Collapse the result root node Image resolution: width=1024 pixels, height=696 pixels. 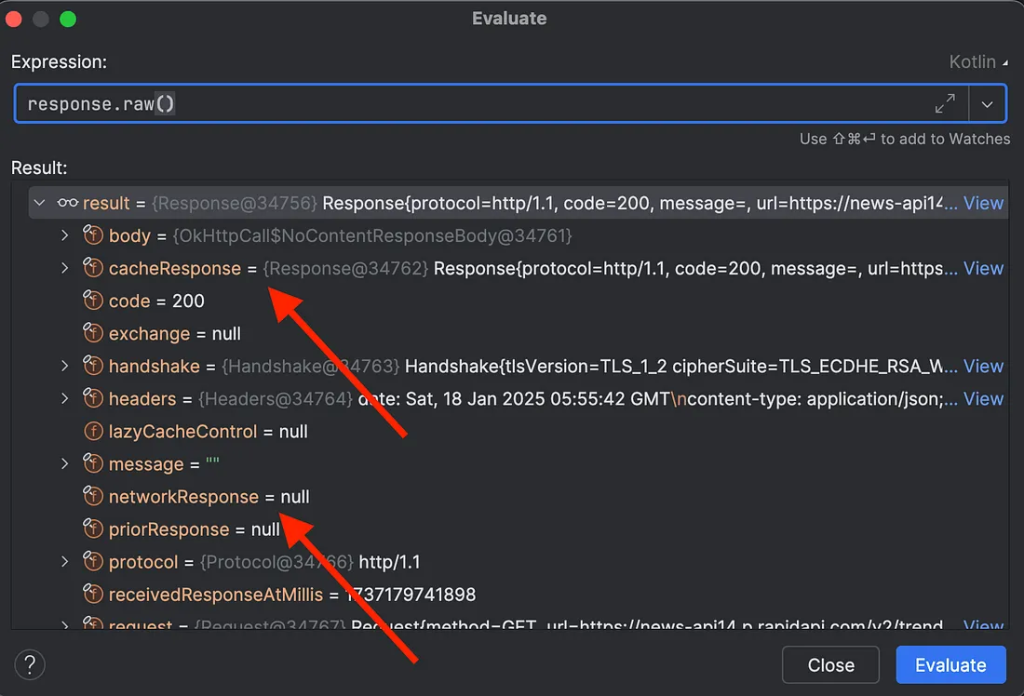pos(40,203)
